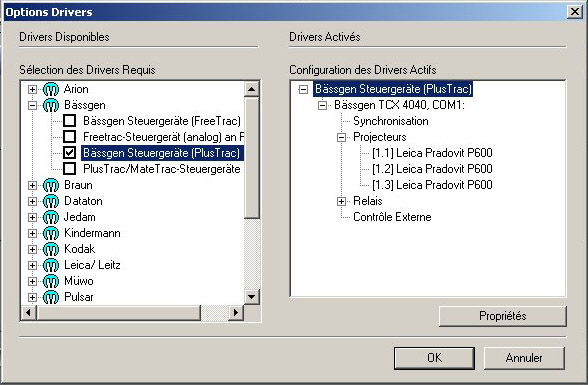Collapse the Projecteurs node
The width and height of the screenshot is (588, 385).
341,137
